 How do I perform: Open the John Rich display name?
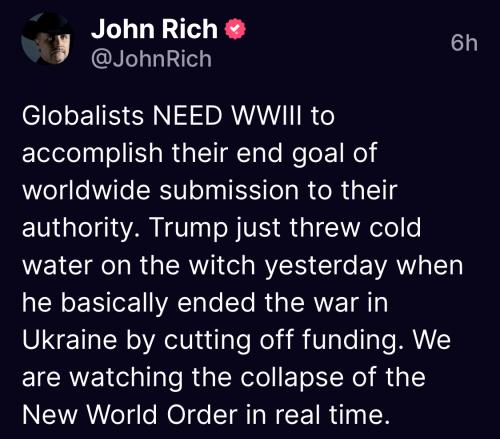[x=154, y=29]
